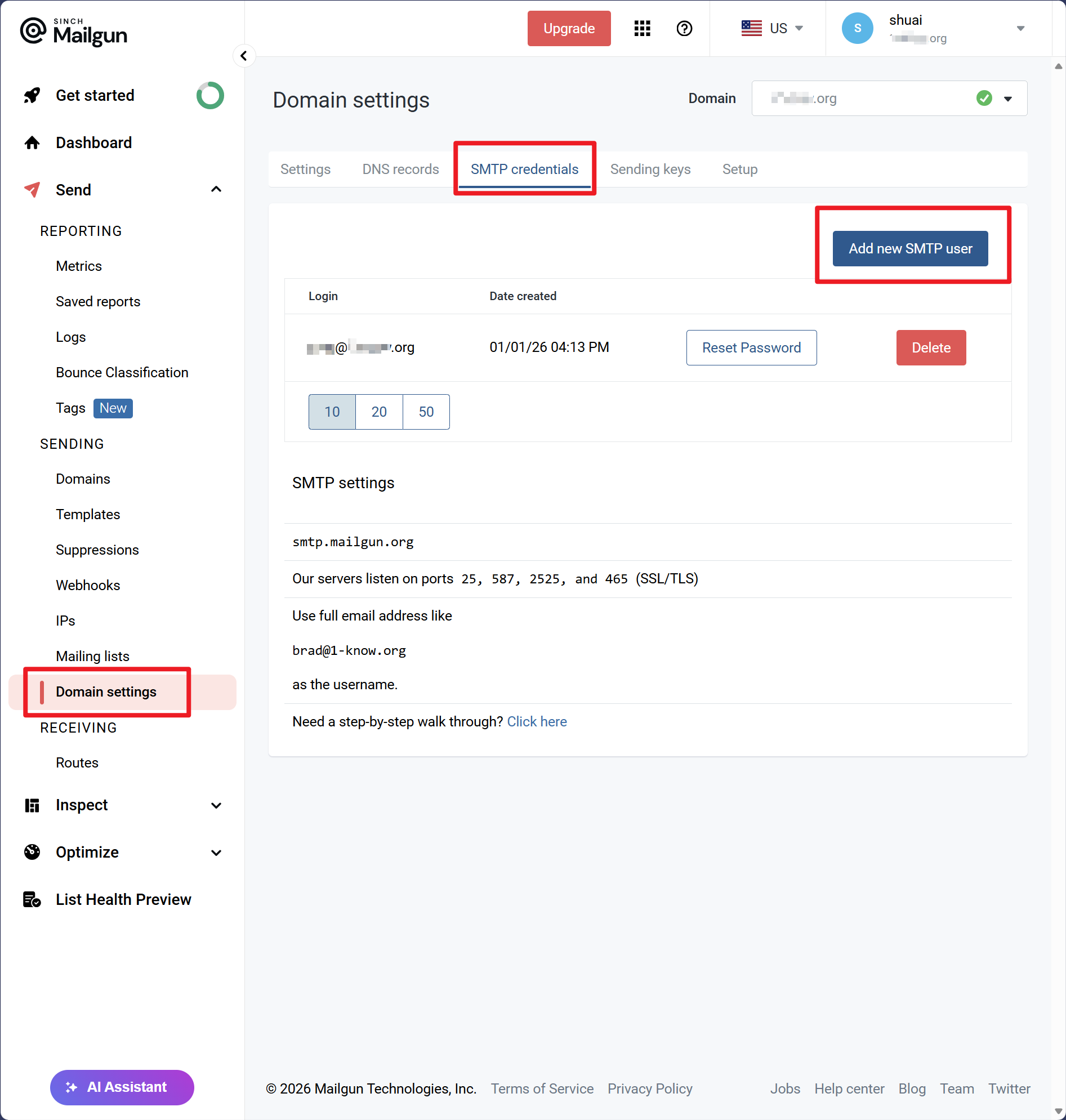The height and width of the screenshot is (1120, 1066).
Task: Click the List Health Preview icon
Action: [x=32, y=899]
